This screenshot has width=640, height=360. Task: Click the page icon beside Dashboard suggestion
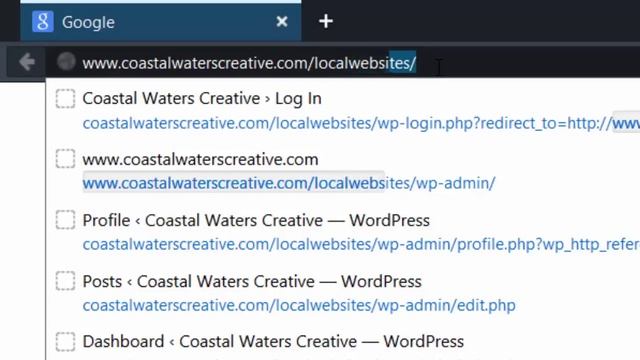(x=65, y=341)
